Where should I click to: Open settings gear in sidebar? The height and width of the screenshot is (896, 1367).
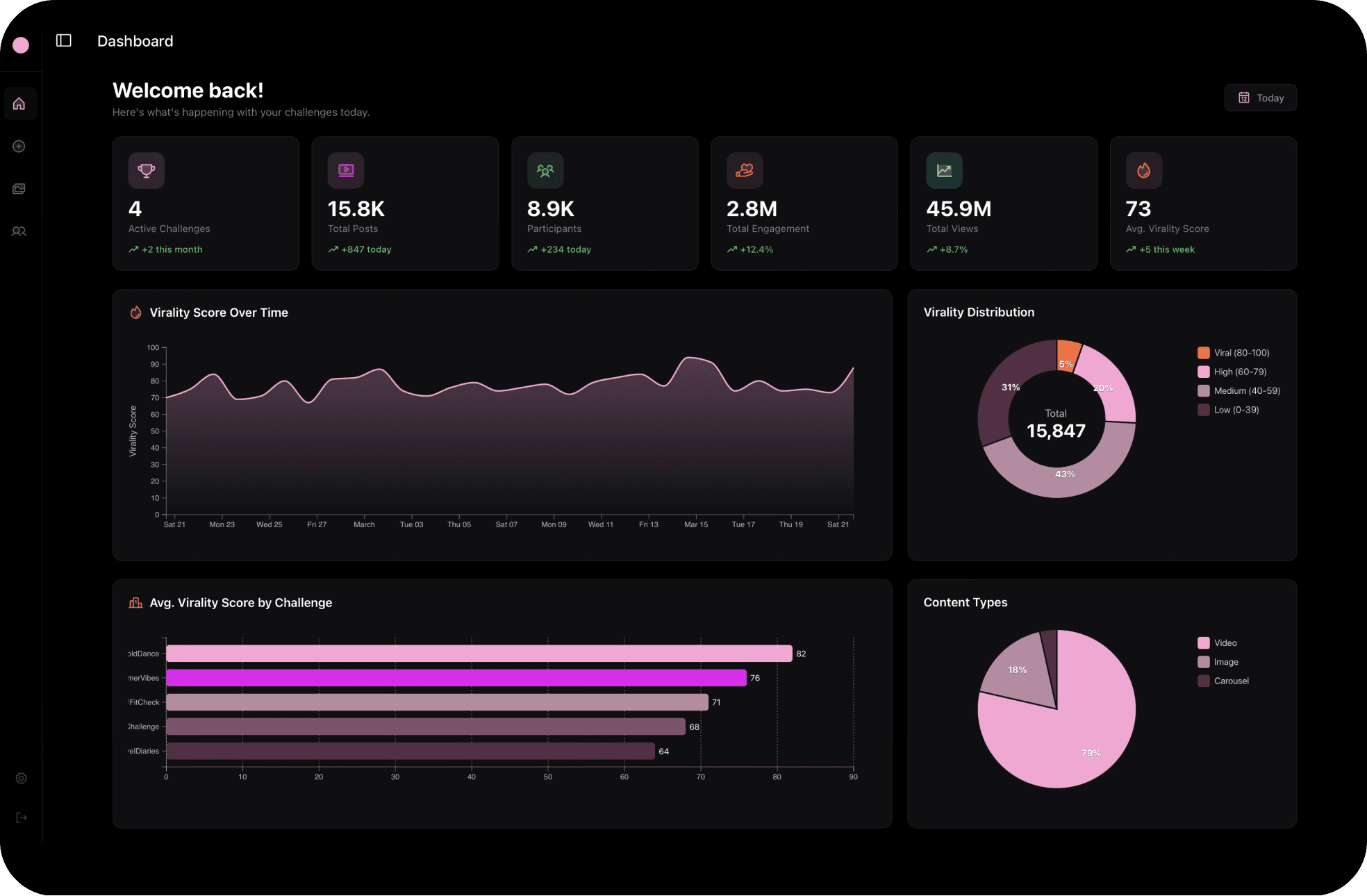tap(22, 779)
